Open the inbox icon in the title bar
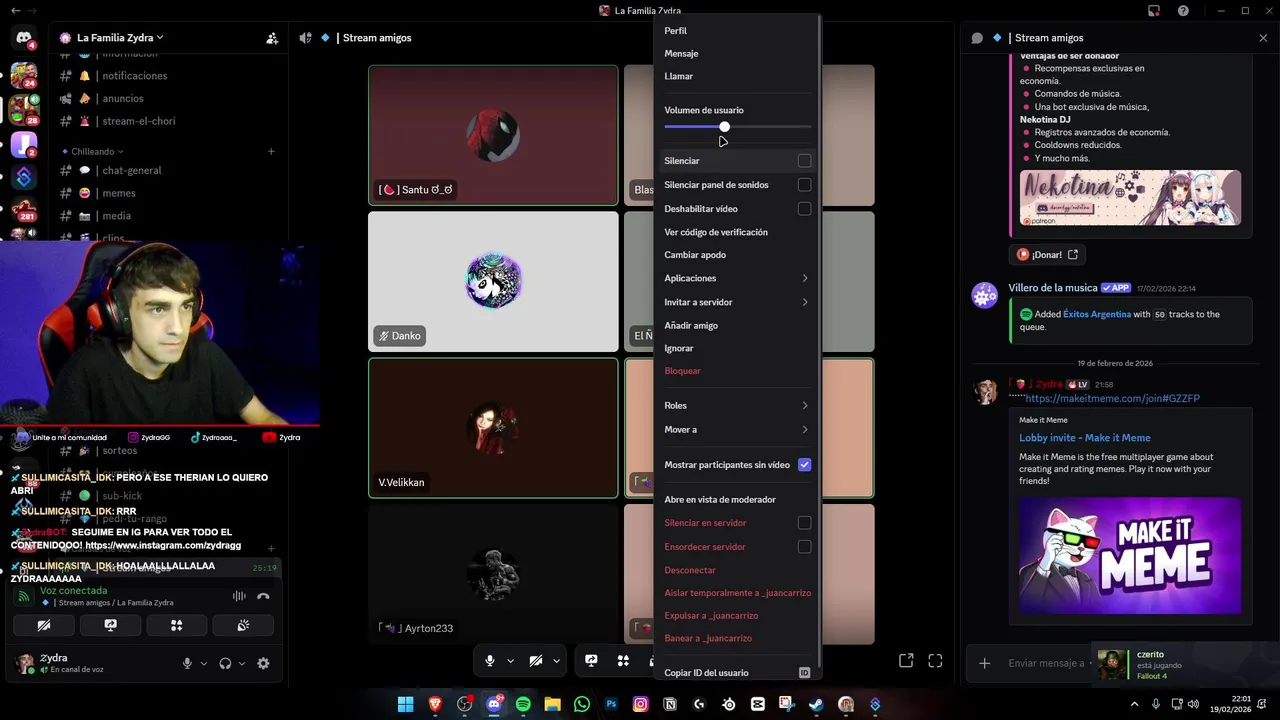Image resolution: width=1280 pixels, height=720 pixels. (1154, 11)
